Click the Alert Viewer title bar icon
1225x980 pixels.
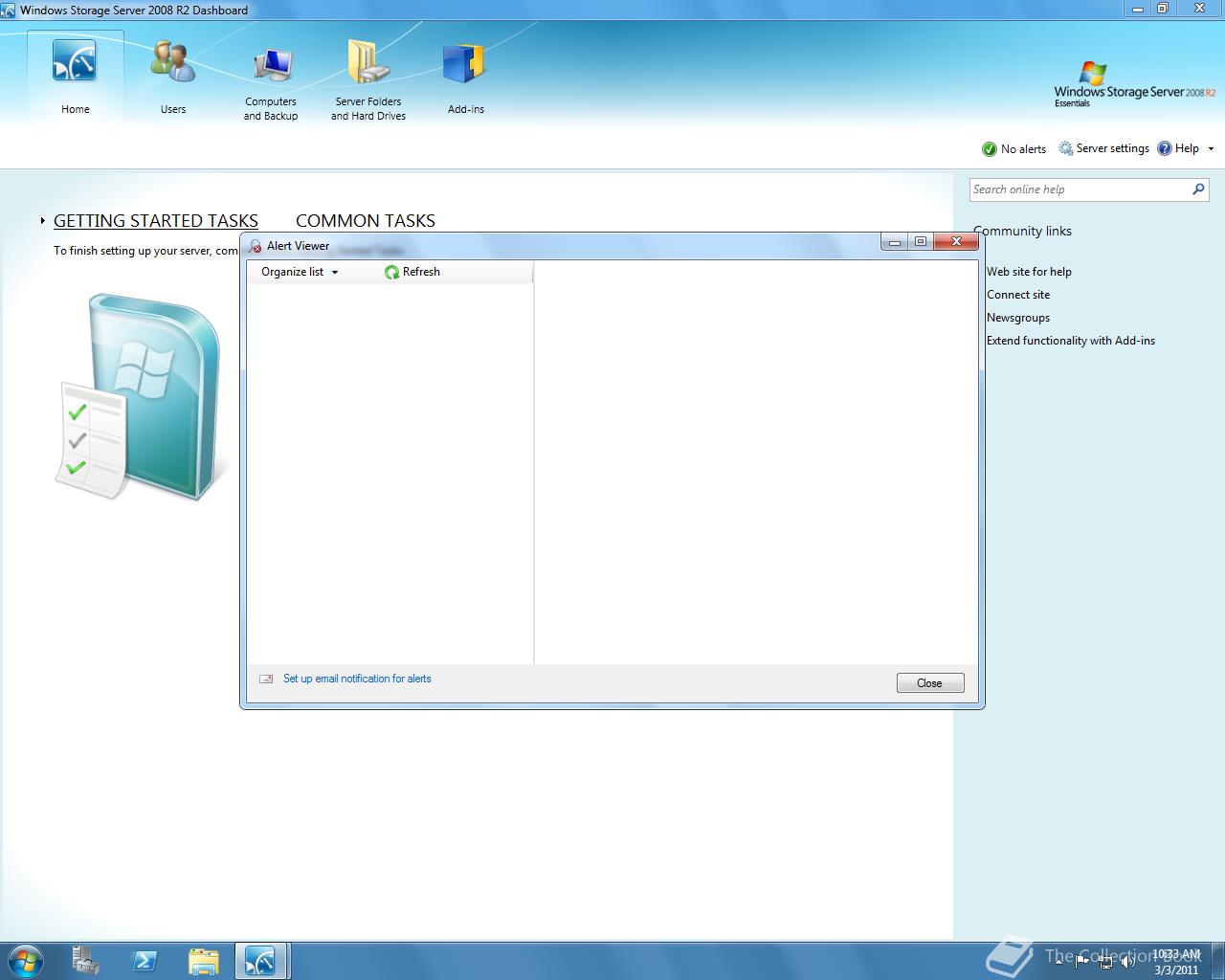click(255, 246)
